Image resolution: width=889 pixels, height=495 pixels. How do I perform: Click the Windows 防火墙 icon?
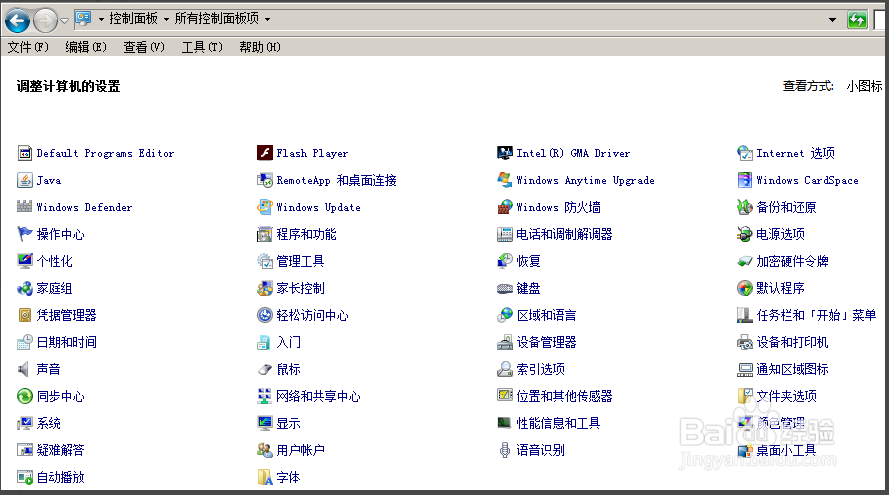(x=505, y=207)
